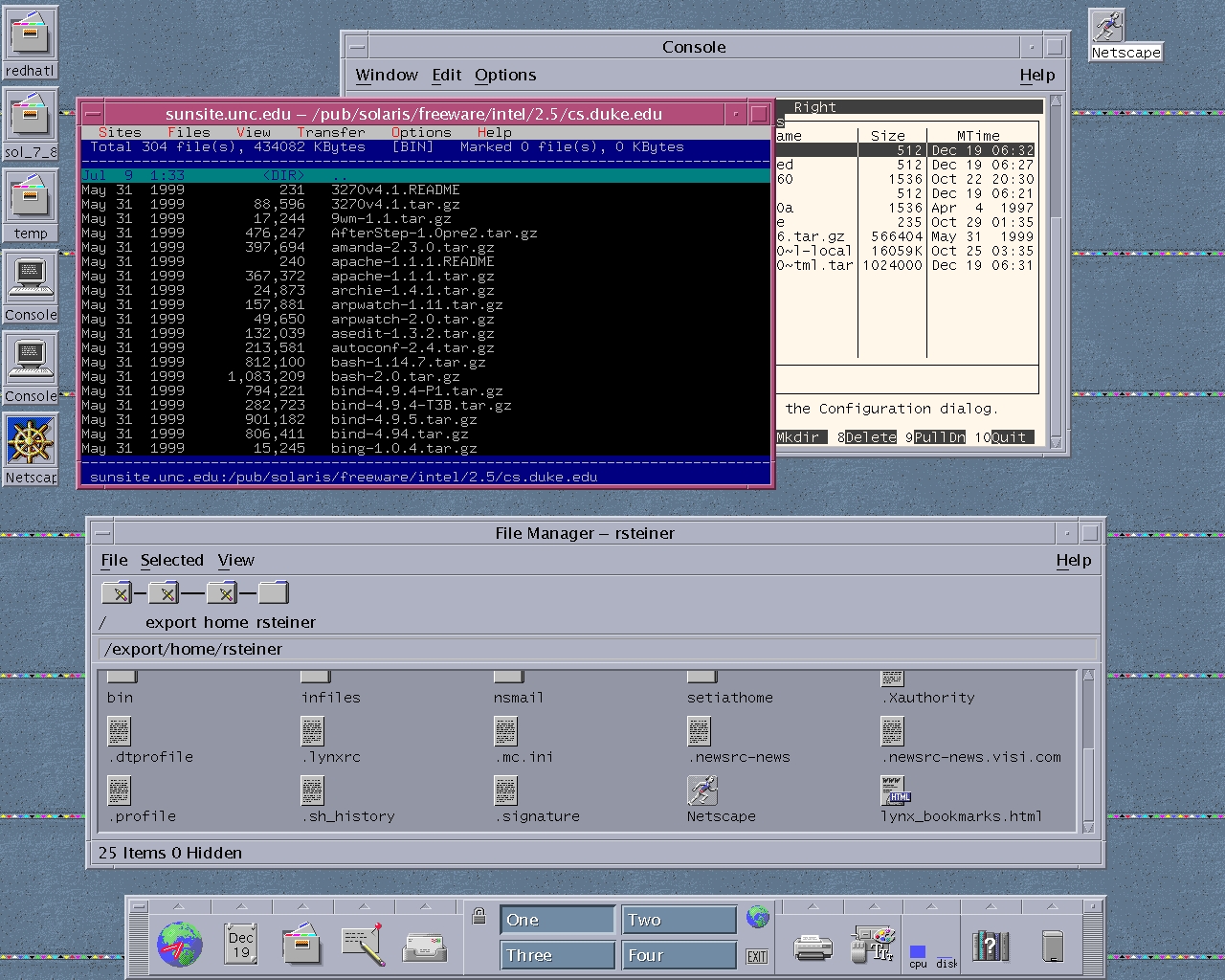The height and width of the screenshot is (980, 1225).
Task: Switch to workspace Three
Action: tap(557, 955)
